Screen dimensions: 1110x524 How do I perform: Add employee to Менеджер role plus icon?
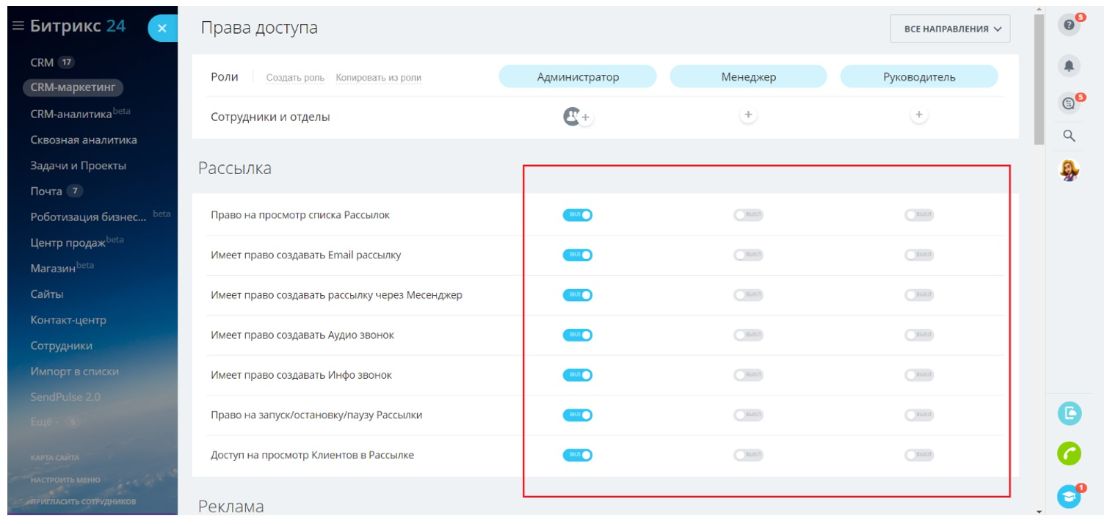point(748,116)
